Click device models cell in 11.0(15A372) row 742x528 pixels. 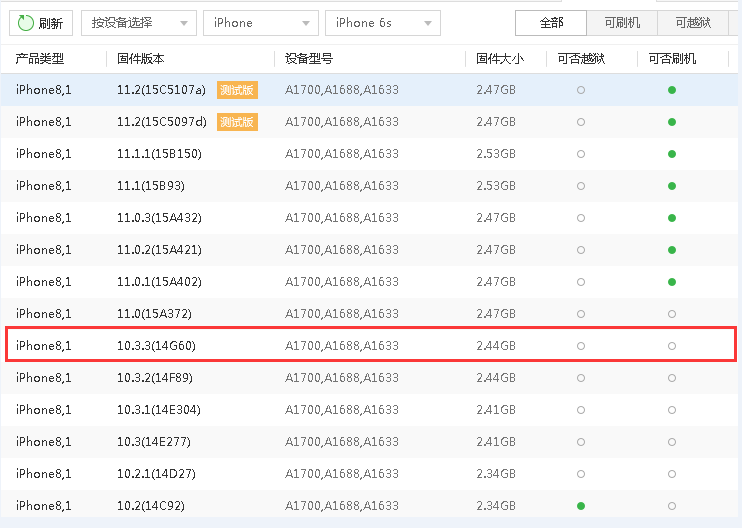pyautogui.click(x=342, y=314)
